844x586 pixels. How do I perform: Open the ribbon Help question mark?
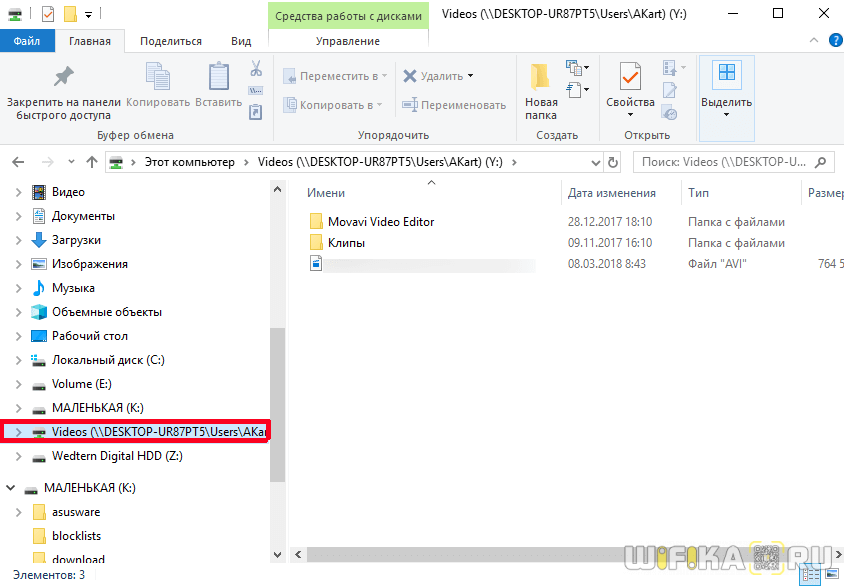832,41
